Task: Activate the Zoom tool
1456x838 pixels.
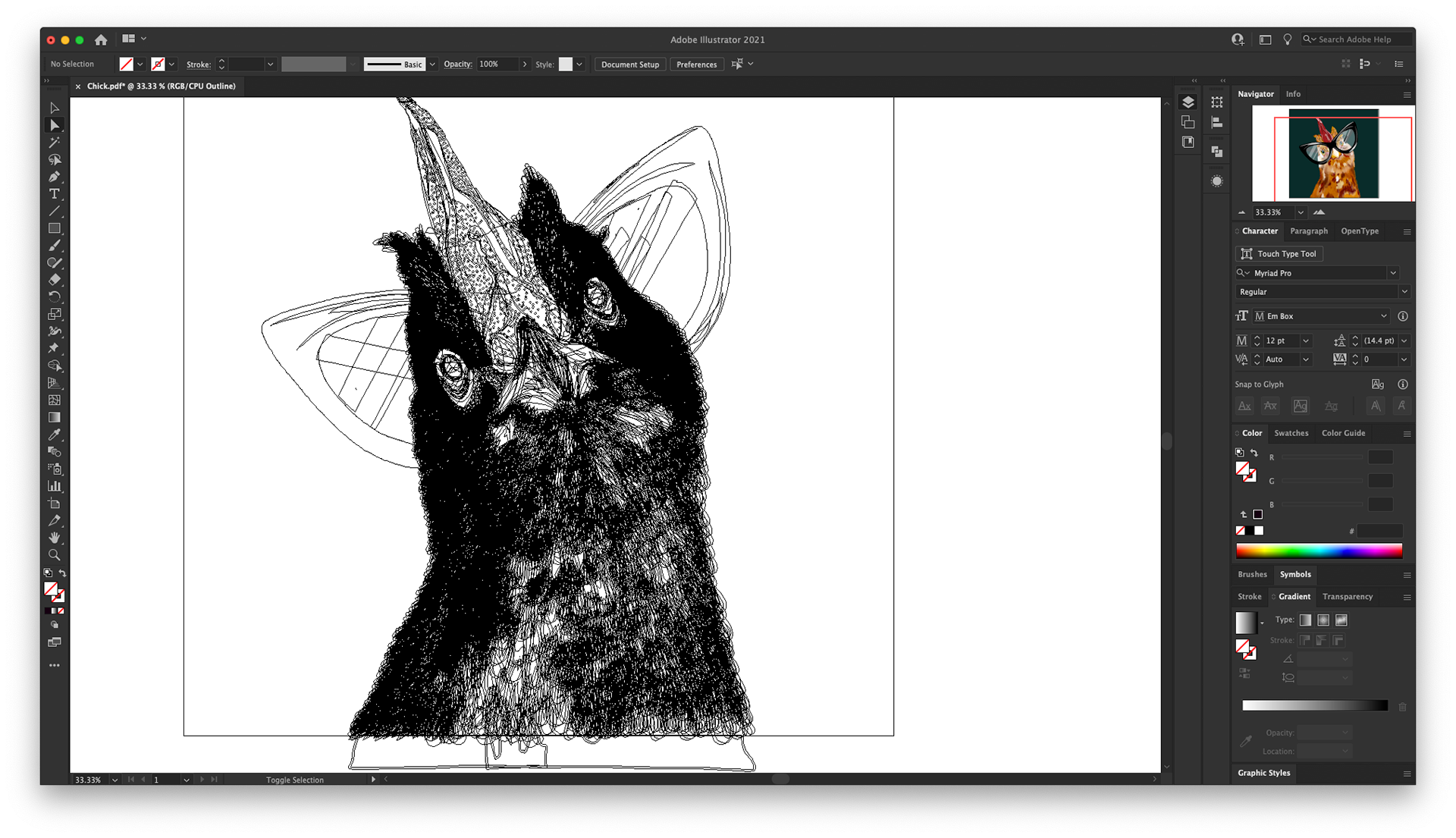Action: tap(55, 555)
